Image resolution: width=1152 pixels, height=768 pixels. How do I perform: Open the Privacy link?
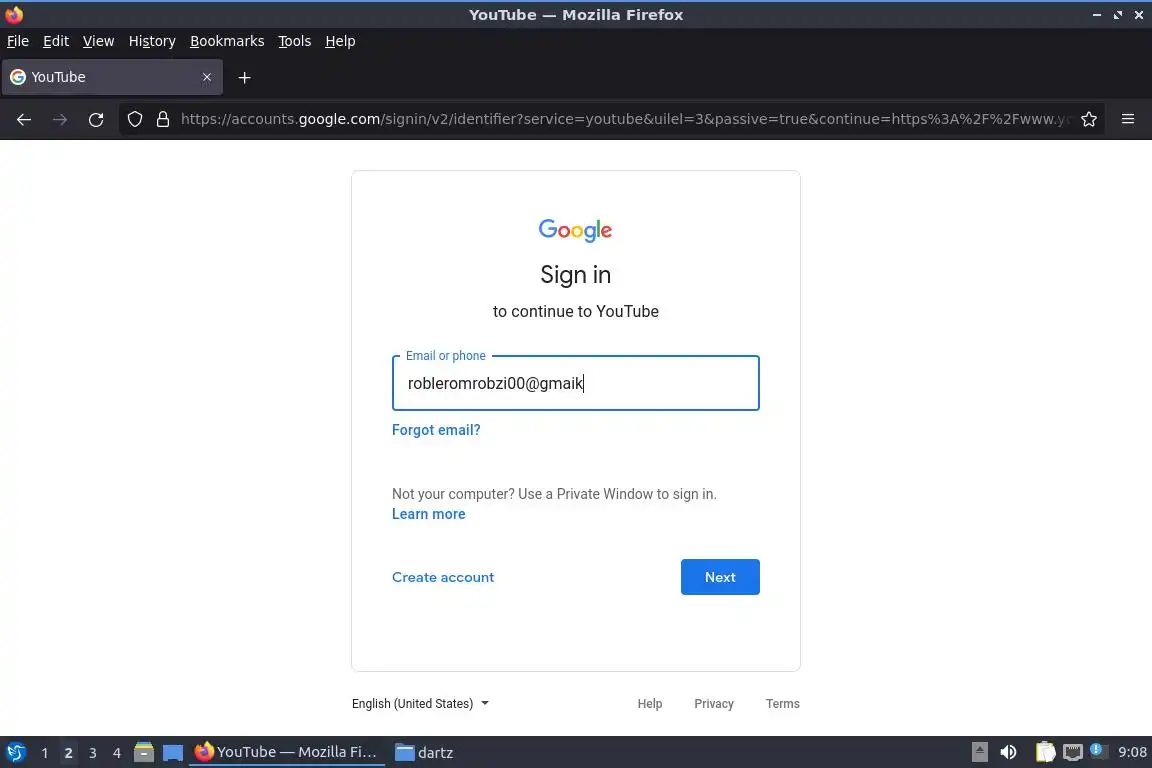pos(714,703)
